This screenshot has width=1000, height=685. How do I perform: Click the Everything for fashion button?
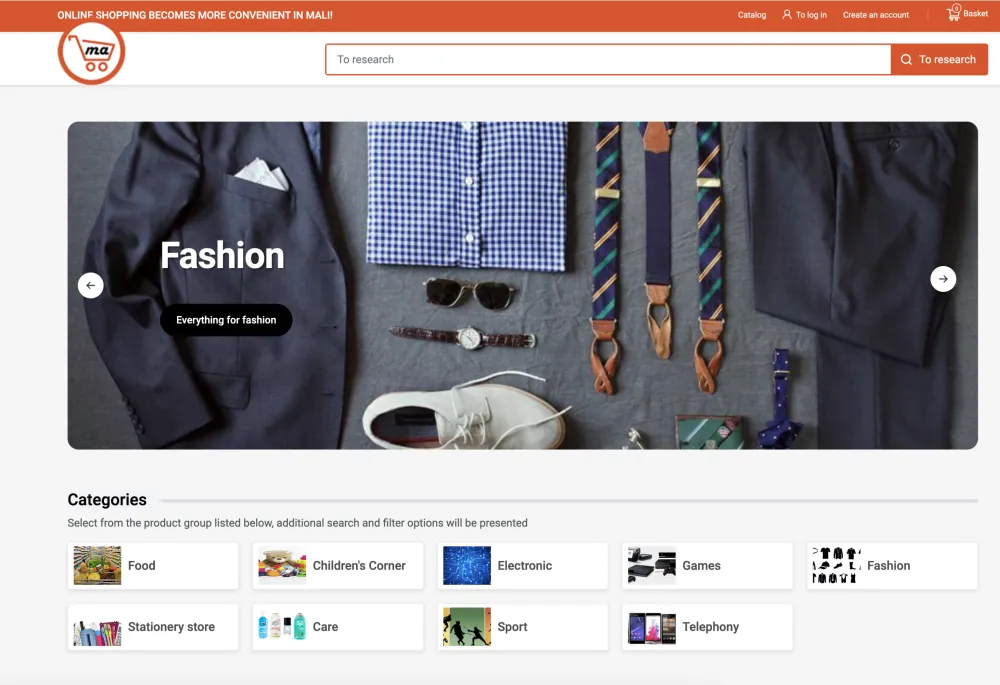click(226, 320)
